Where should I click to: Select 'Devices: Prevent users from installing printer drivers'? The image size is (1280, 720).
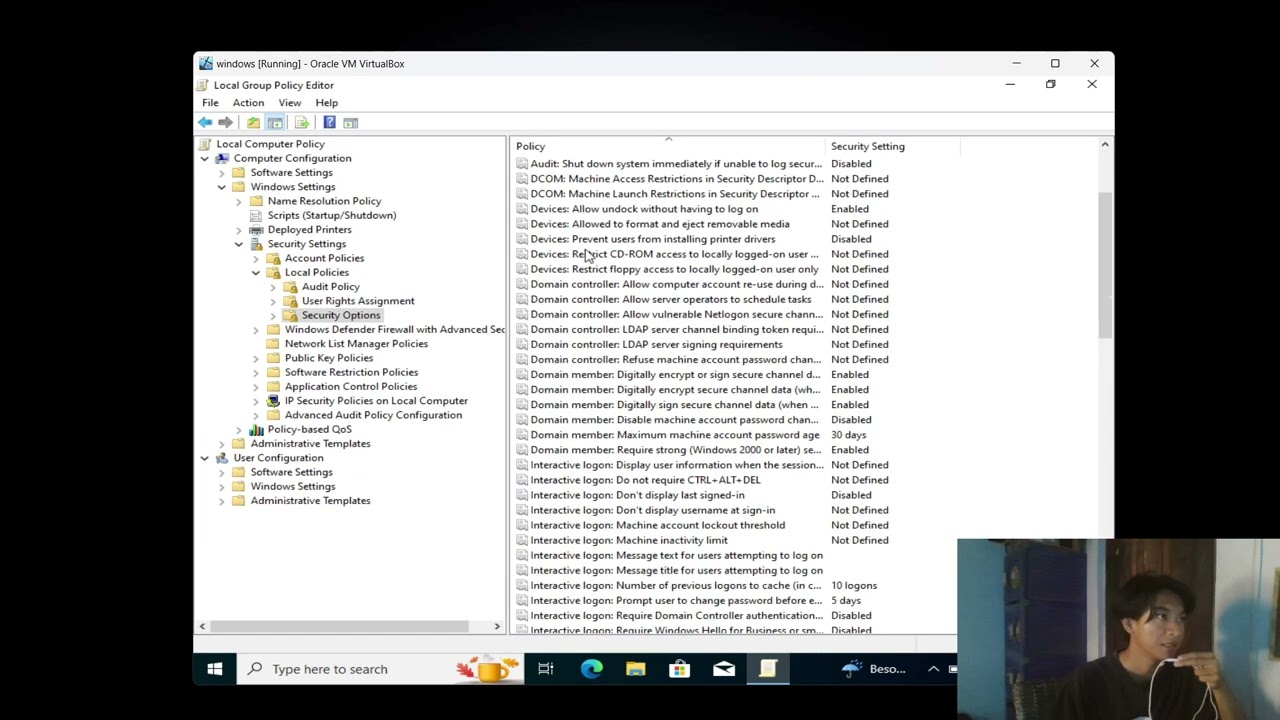(653, 239)
